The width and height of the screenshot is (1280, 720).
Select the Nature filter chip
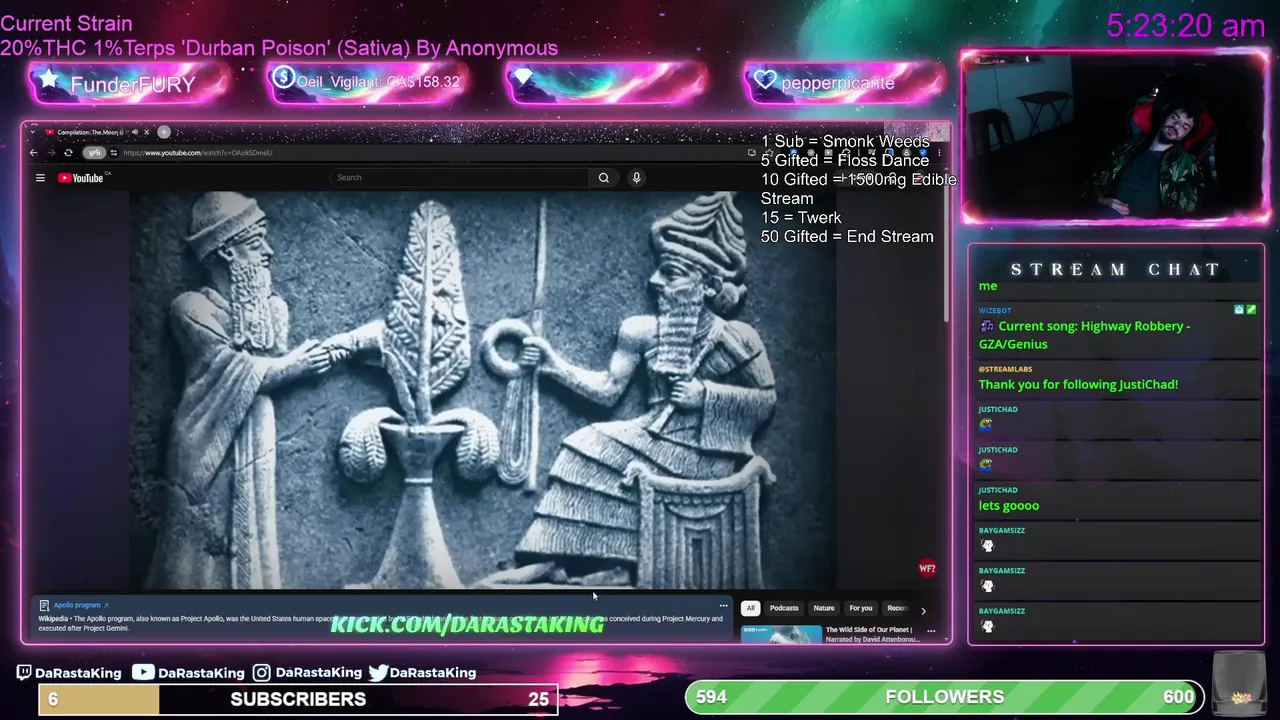[x=824, y=608]
